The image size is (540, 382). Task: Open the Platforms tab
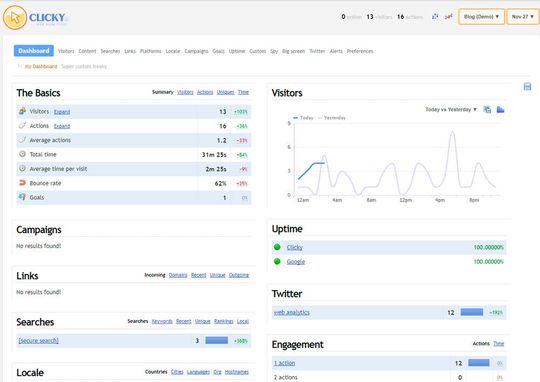tap(150, 51)
